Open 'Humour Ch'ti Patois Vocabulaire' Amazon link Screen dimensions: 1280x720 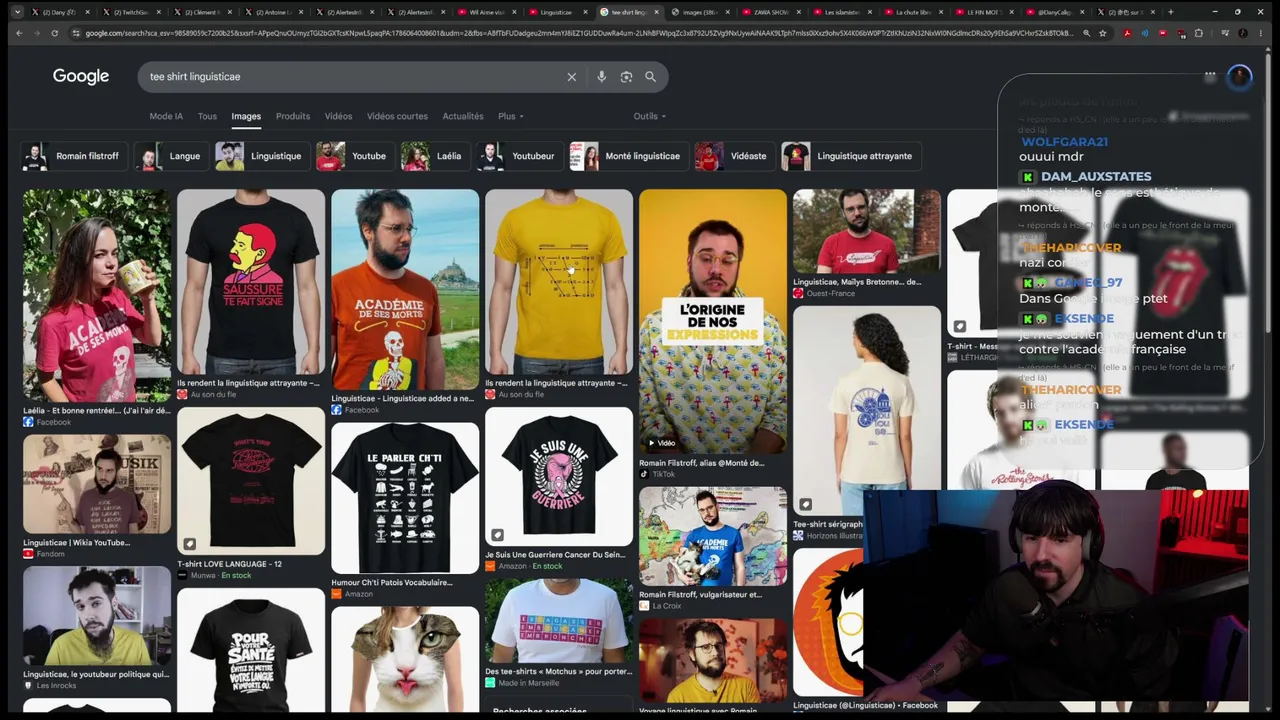pos(392,582)
